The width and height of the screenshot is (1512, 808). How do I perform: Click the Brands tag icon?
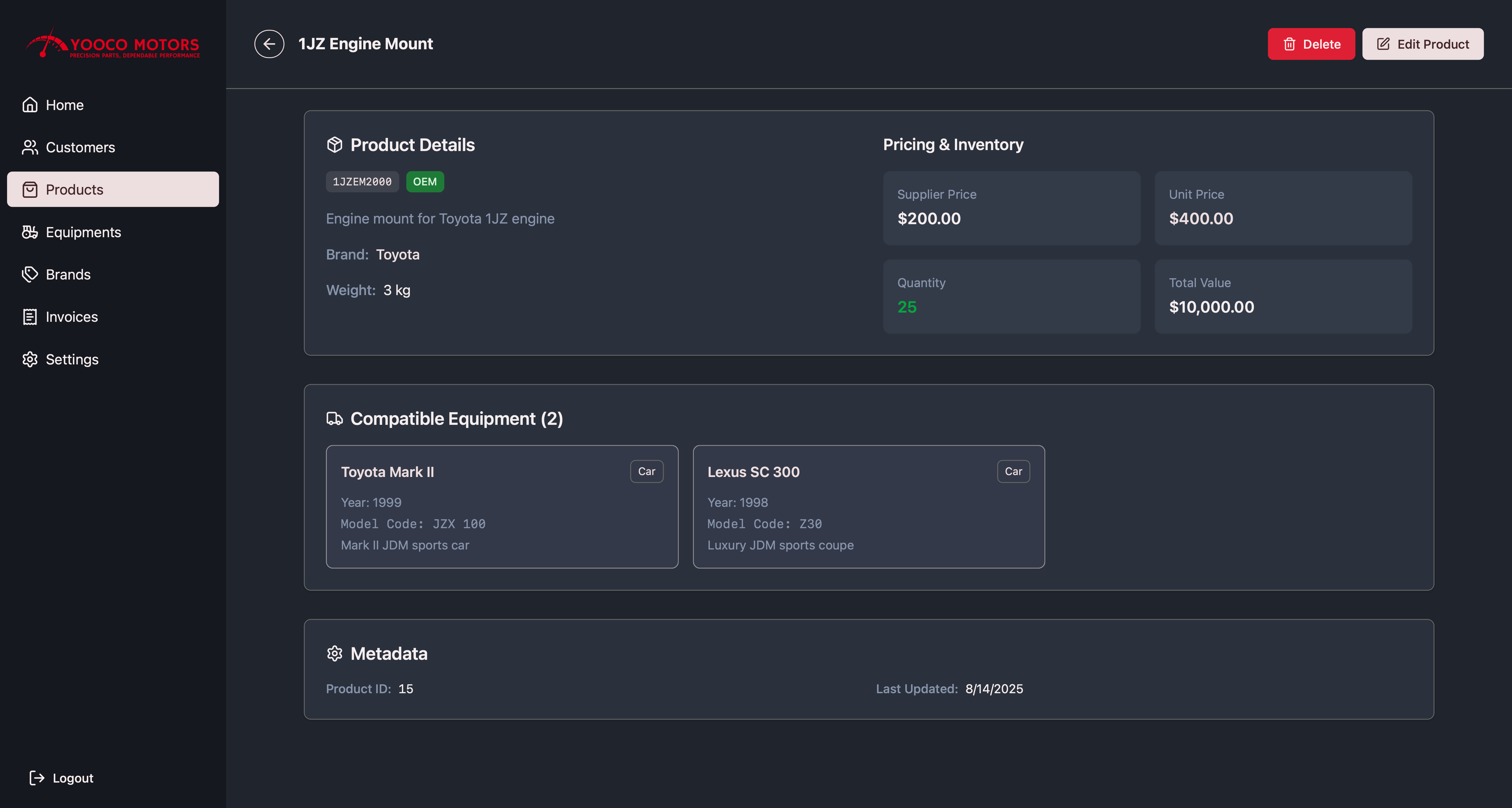pos(30,275)
